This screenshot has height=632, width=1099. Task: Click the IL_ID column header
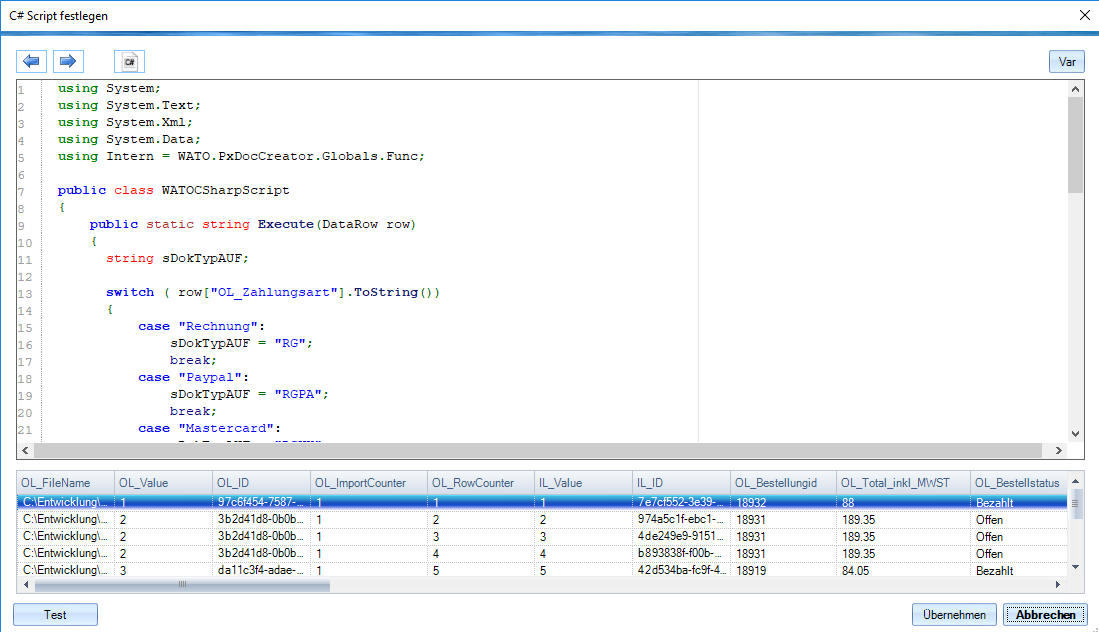tap(680, 483)
